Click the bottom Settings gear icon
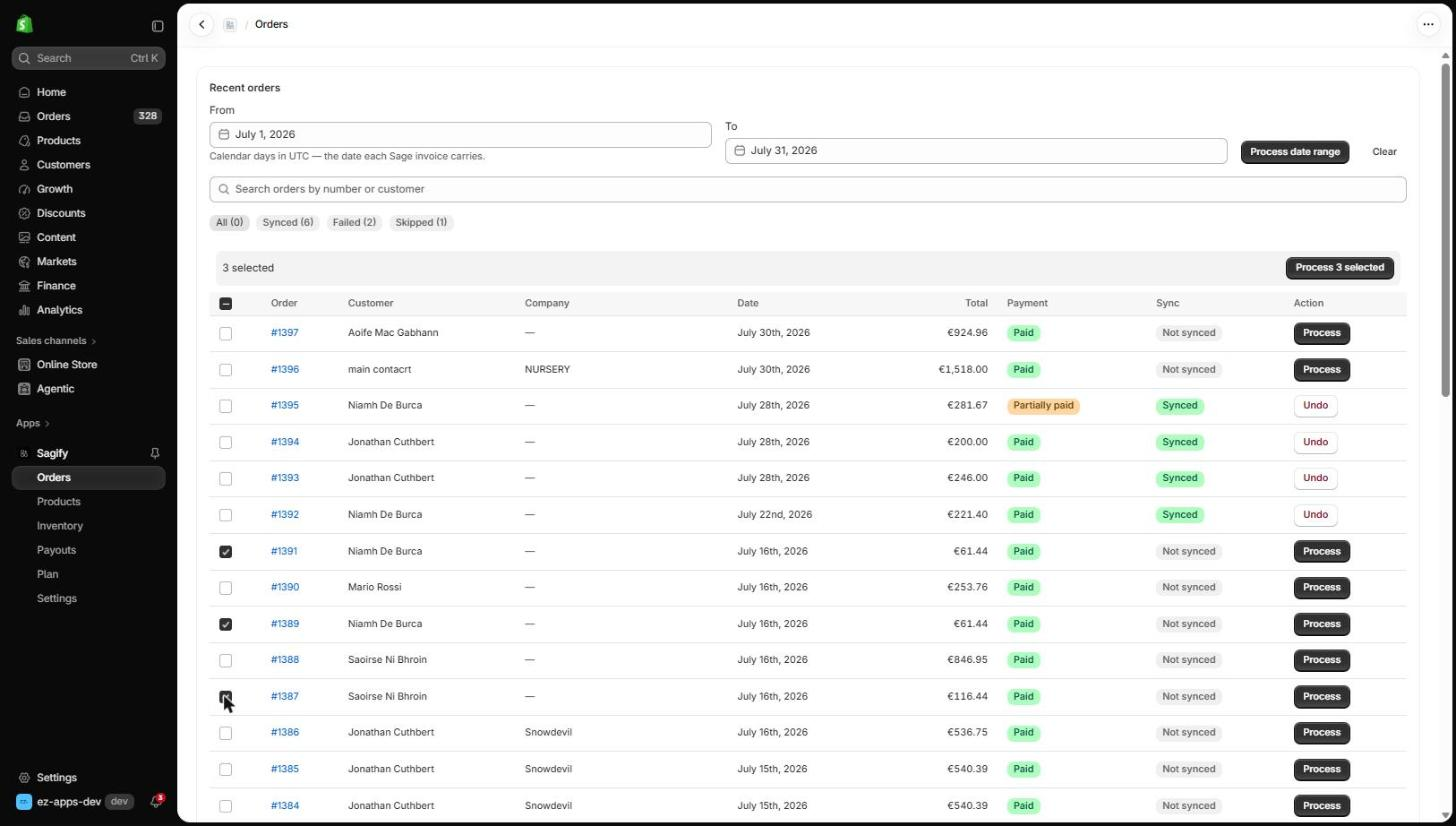 25,778
